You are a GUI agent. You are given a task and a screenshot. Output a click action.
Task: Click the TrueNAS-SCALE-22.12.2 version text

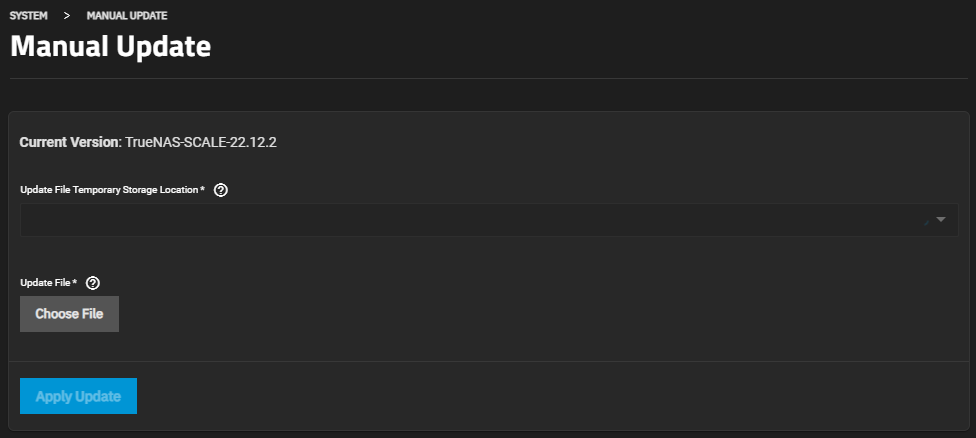tap(200, 142)
